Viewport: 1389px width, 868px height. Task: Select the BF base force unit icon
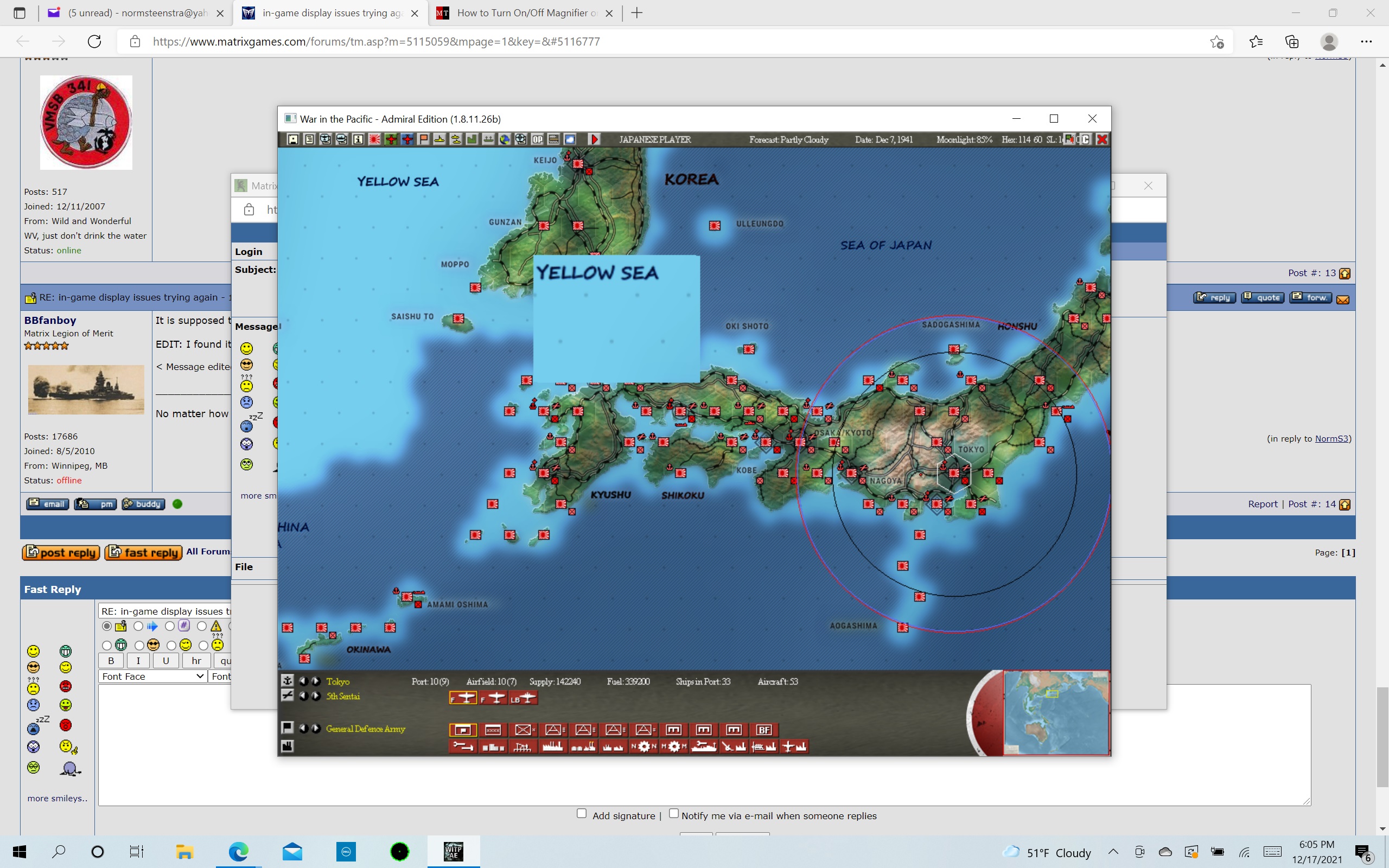[764, 730]
